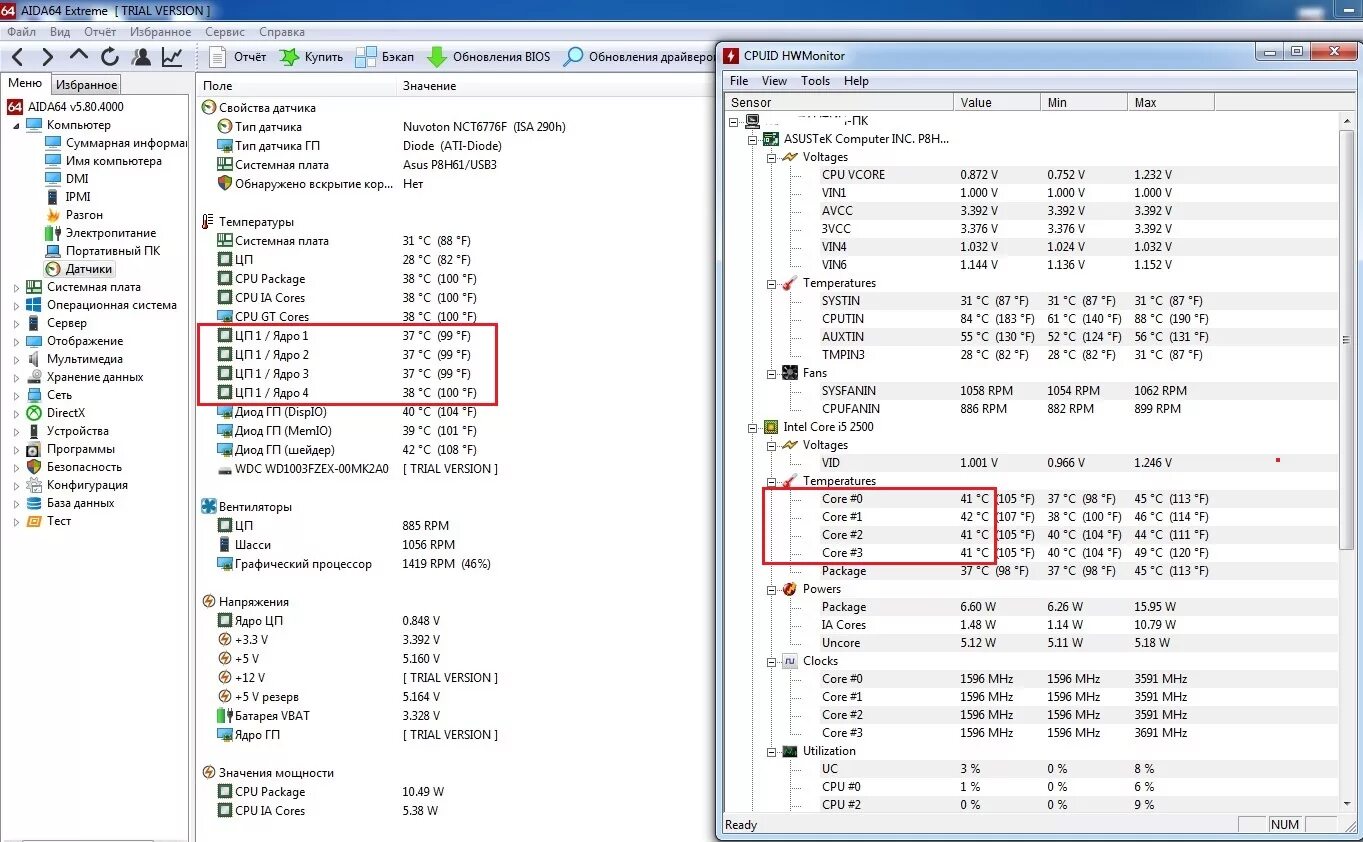Expand the Системная плата tree node

(16, 287)
